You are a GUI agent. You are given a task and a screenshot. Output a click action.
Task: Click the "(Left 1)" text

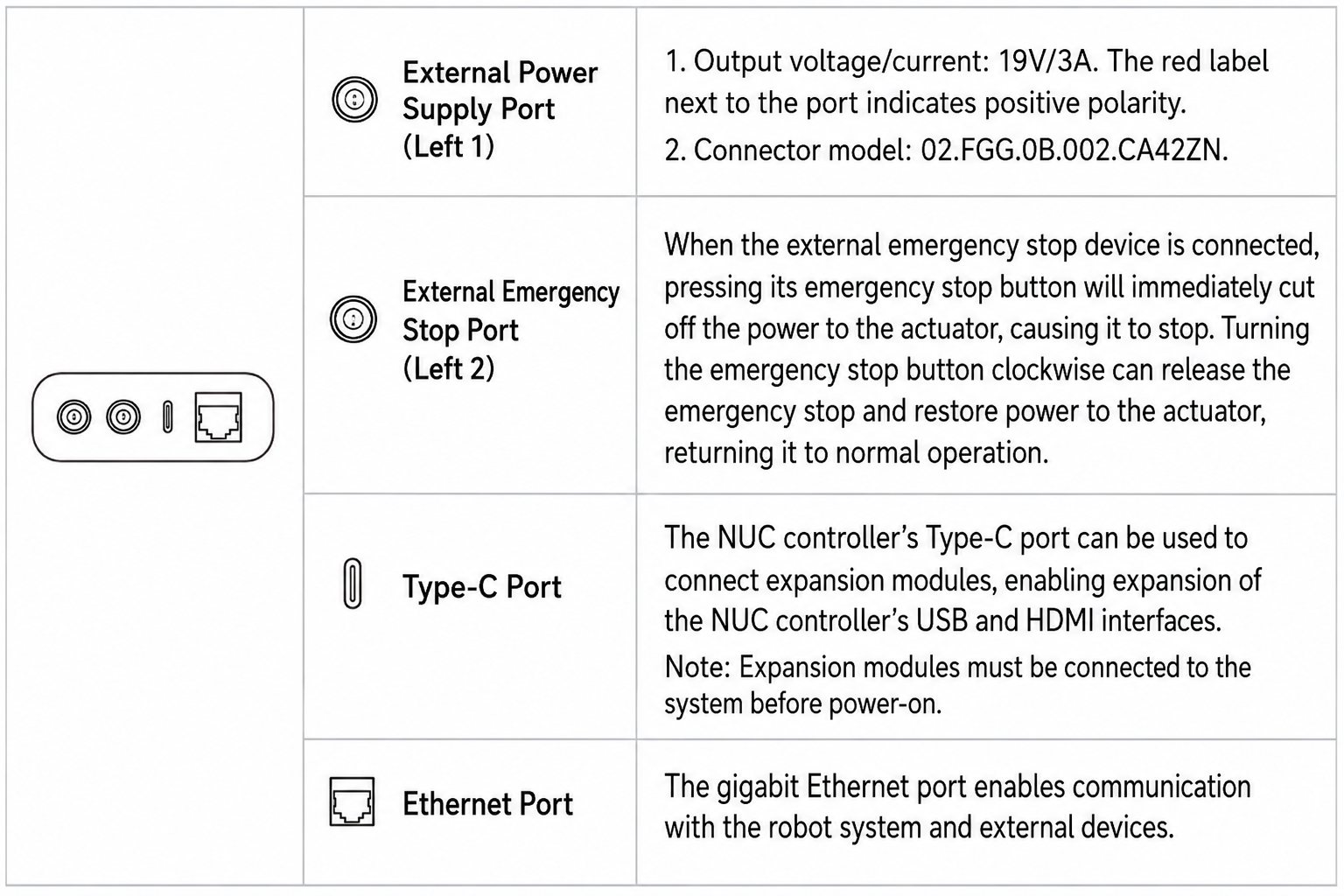tap(448, 145)
